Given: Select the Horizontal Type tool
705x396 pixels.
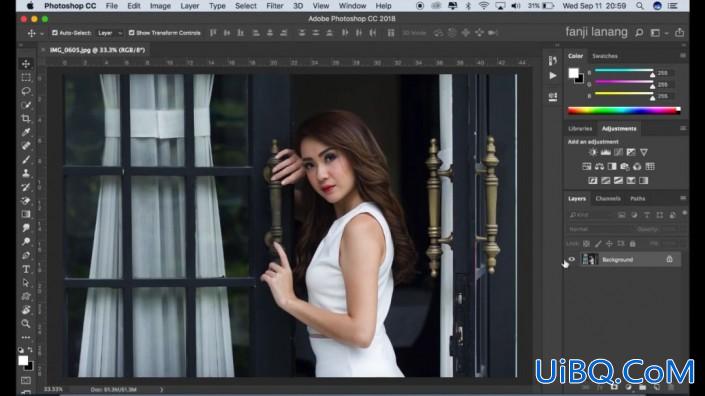Looking at the screenshot, I should 26,269.
